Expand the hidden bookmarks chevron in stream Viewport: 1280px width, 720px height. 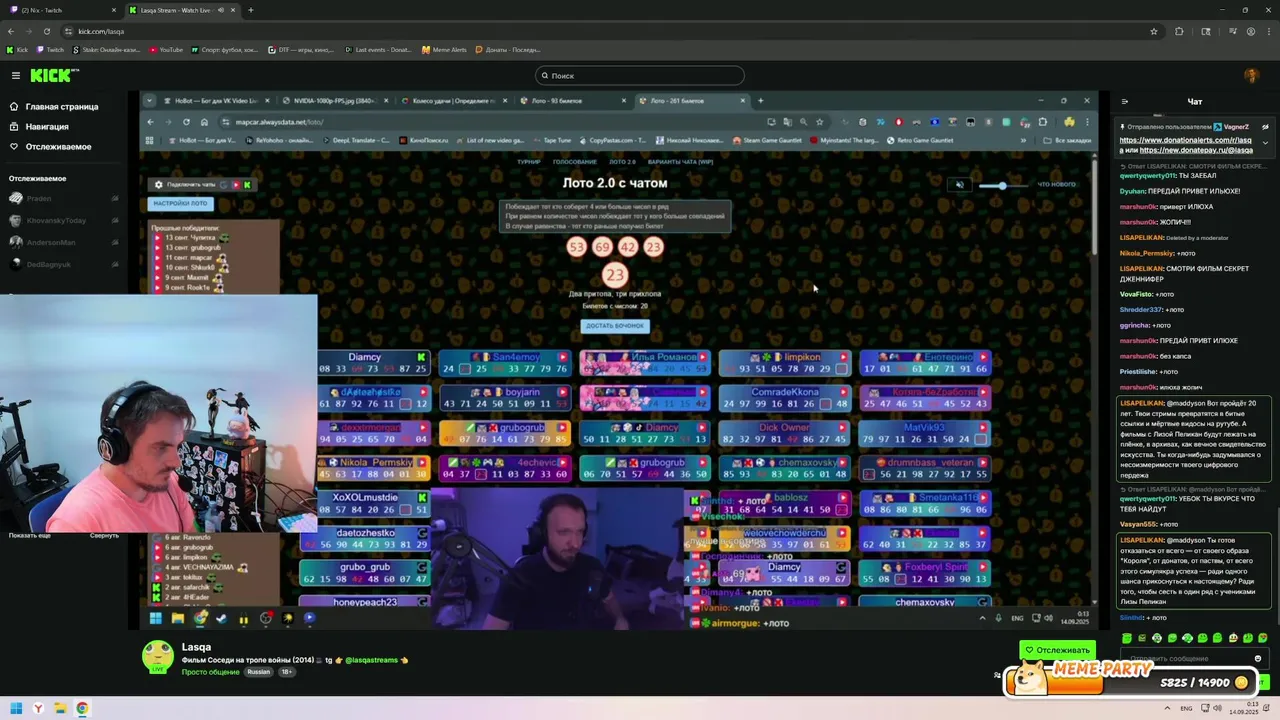1023,140
